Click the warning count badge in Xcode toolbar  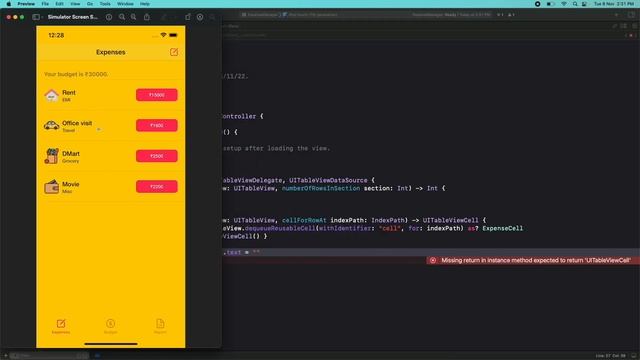(511, 15)
